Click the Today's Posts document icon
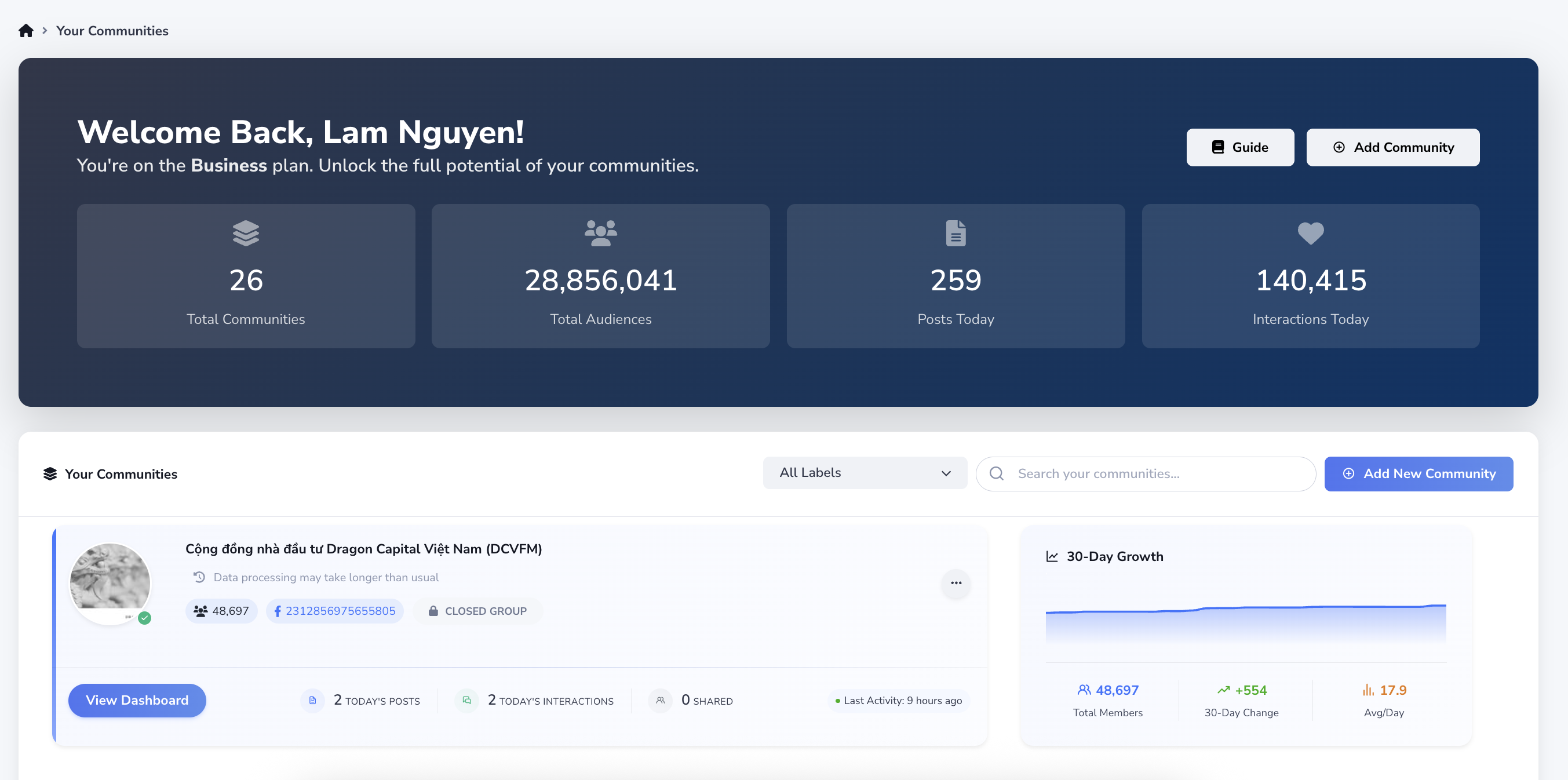Image resolution: width=1568 pixels, height=780 pixels. click(x=312, y=700)
